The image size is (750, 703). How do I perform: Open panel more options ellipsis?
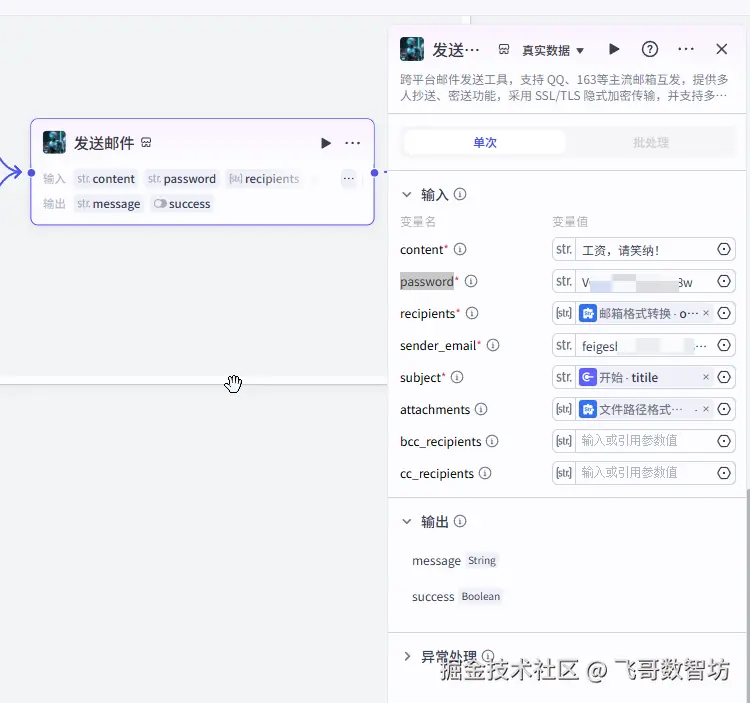(685, 49)
